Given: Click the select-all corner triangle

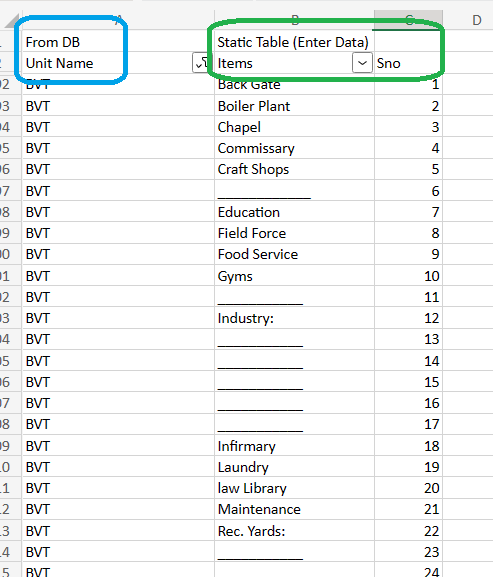Looking at the screenshot, I should coord(12,21).
